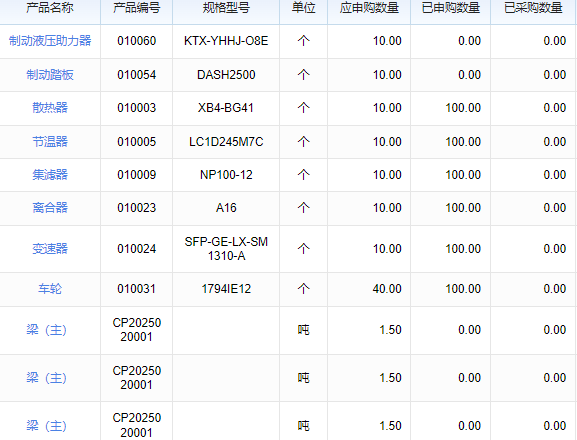Screen dimensions: 577x440
Task: Click the SFP-GE-LX-SM 1310-A specification cell
Action: point(226,249)
